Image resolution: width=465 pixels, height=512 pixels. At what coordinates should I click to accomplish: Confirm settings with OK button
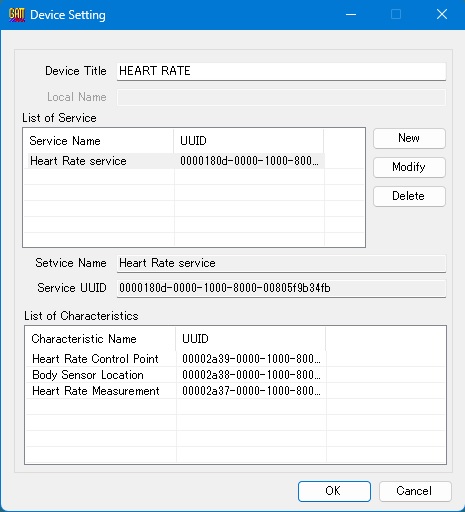[x=334, y=491]
